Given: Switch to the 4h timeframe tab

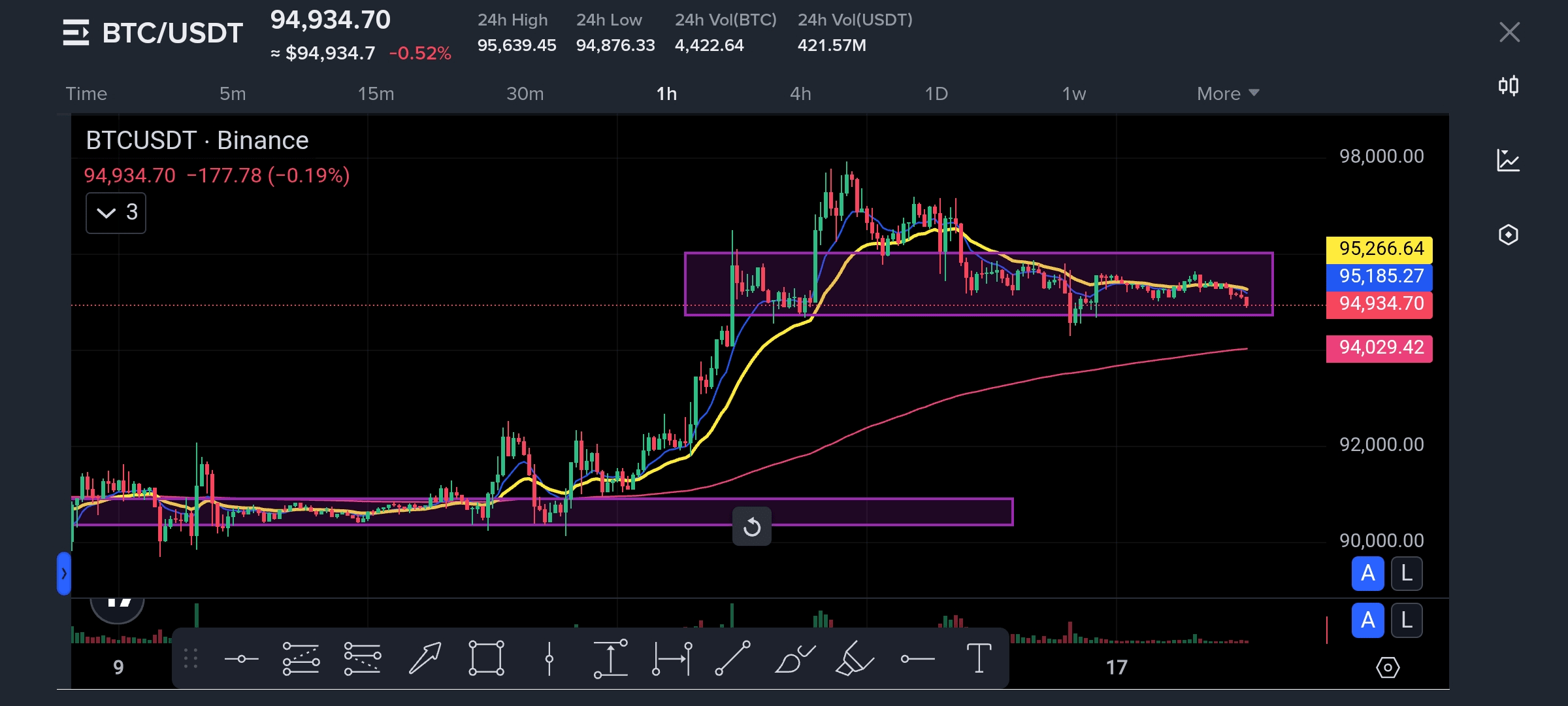Looking at the screenshot, I should tap(800, 93).
